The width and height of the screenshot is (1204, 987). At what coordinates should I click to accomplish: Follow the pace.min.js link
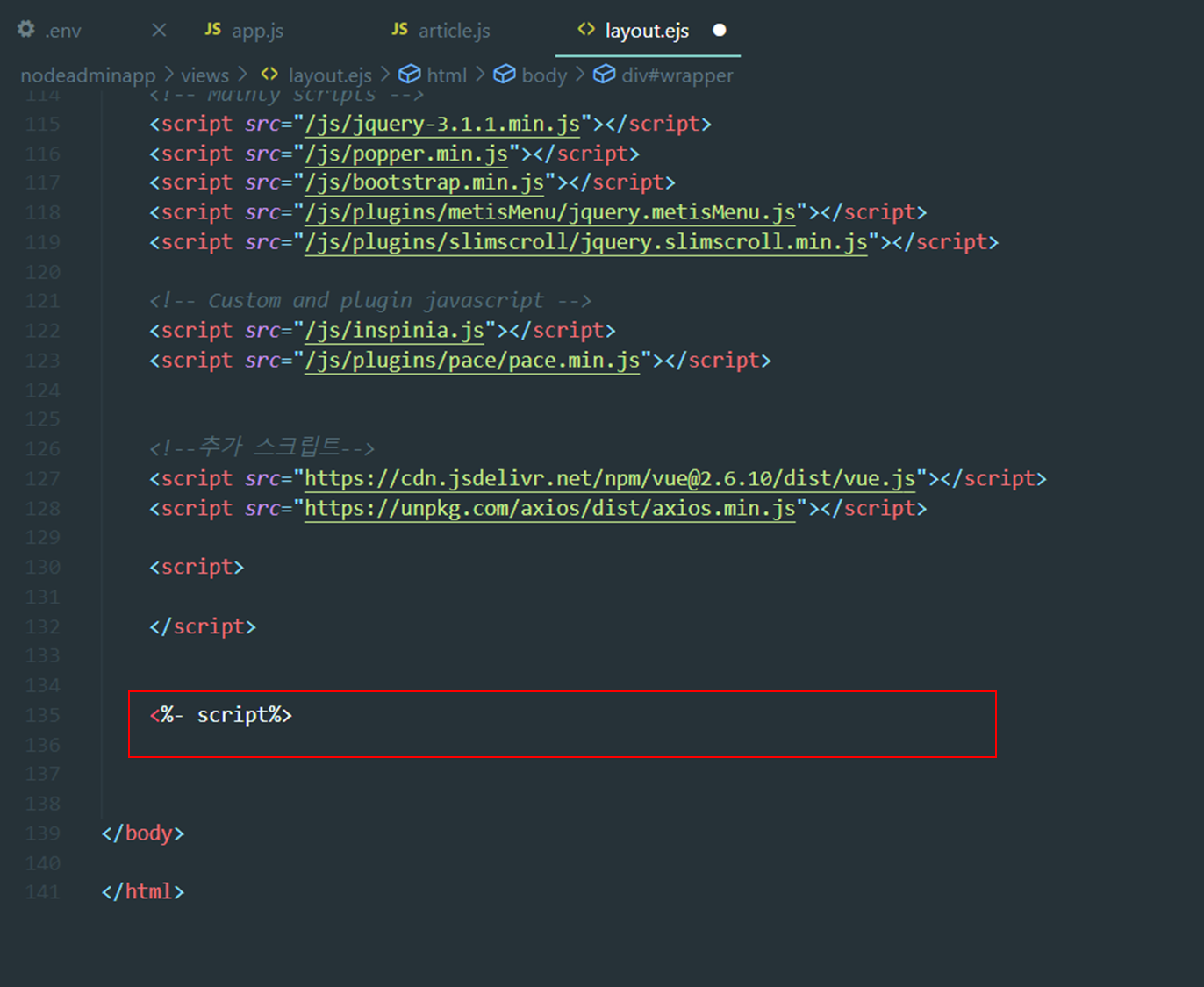click(x=472, y=361)
